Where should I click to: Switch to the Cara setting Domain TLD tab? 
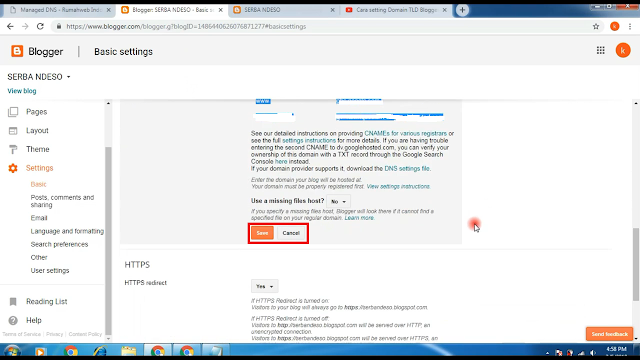click(396, 10)
